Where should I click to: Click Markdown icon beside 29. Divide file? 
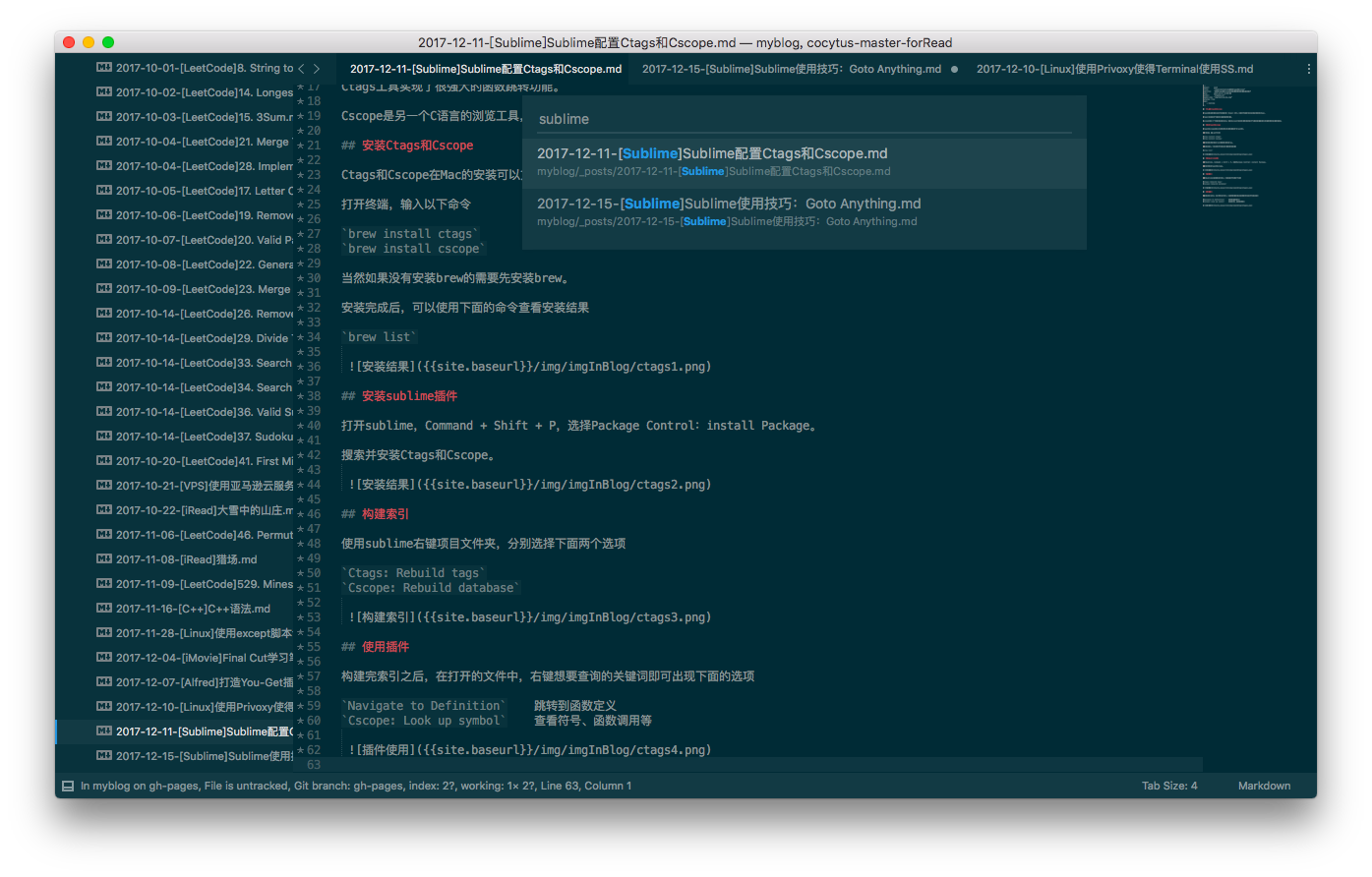click(104, 338)
